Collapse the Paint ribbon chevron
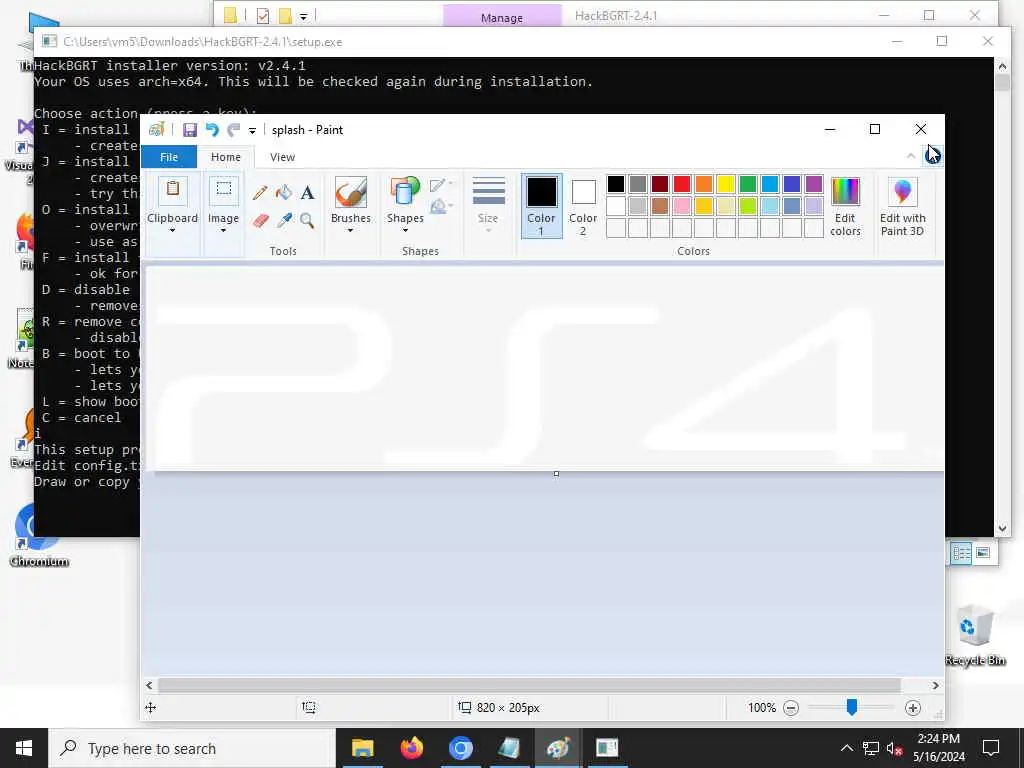This screenshot has width=1024, height=768. [911, 155]
